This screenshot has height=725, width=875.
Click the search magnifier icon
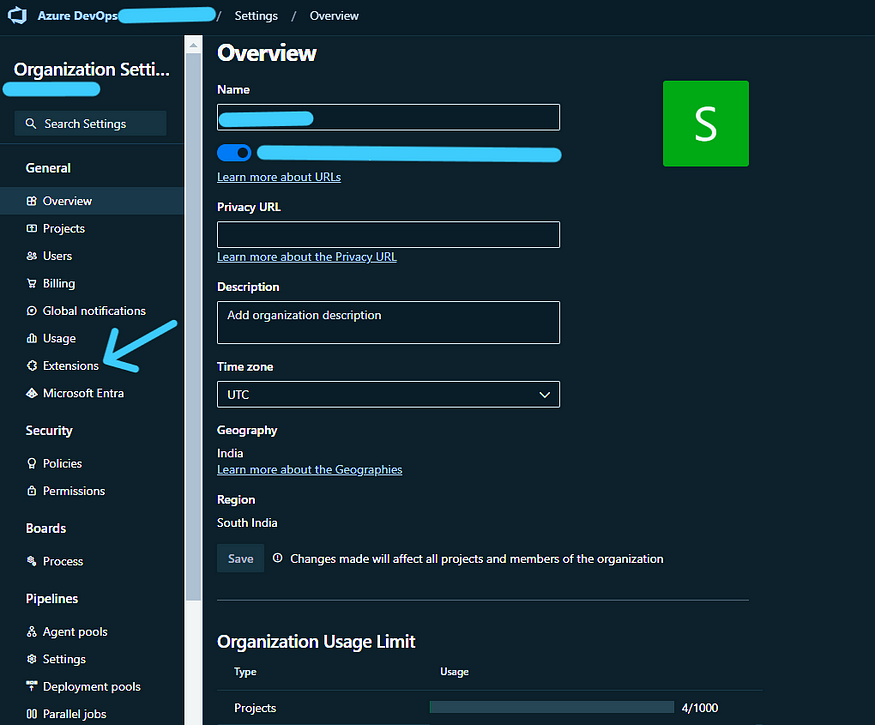pos(31,123)
